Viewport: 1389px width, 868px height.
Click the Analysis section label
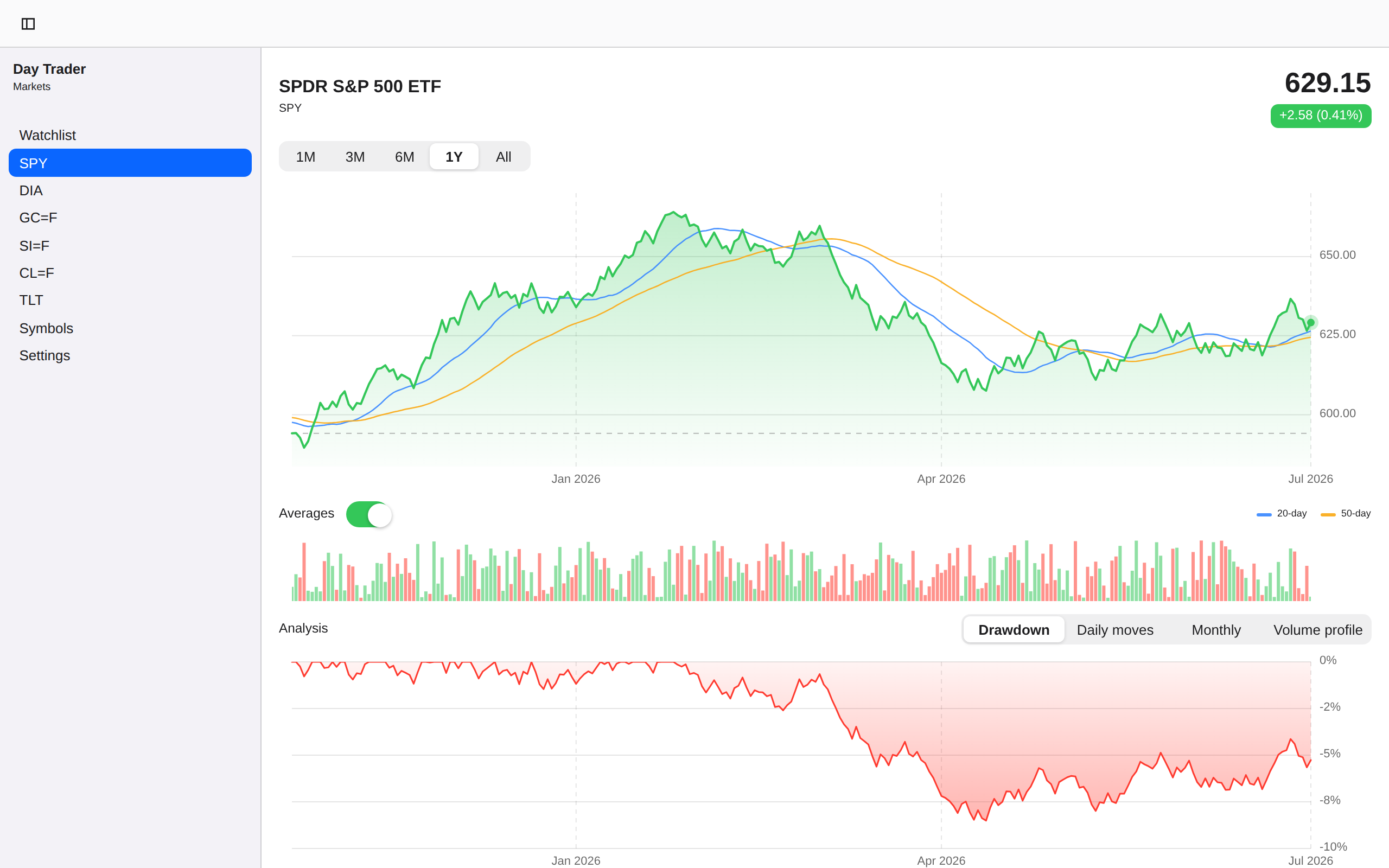pyautogui.click(x=303, y=628)
